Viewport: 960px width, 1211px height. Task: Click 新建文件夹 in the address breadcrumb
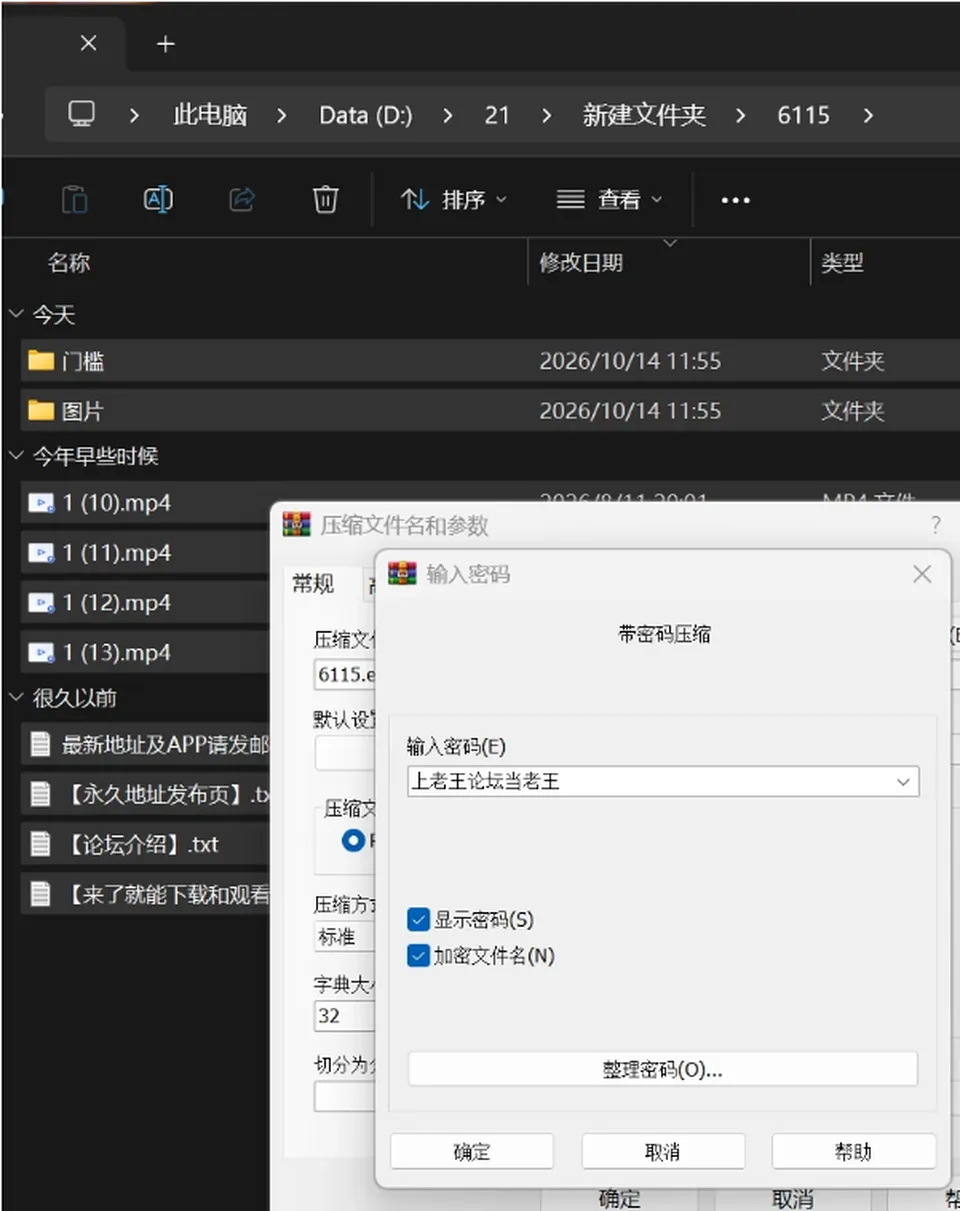tap(644, 115)
